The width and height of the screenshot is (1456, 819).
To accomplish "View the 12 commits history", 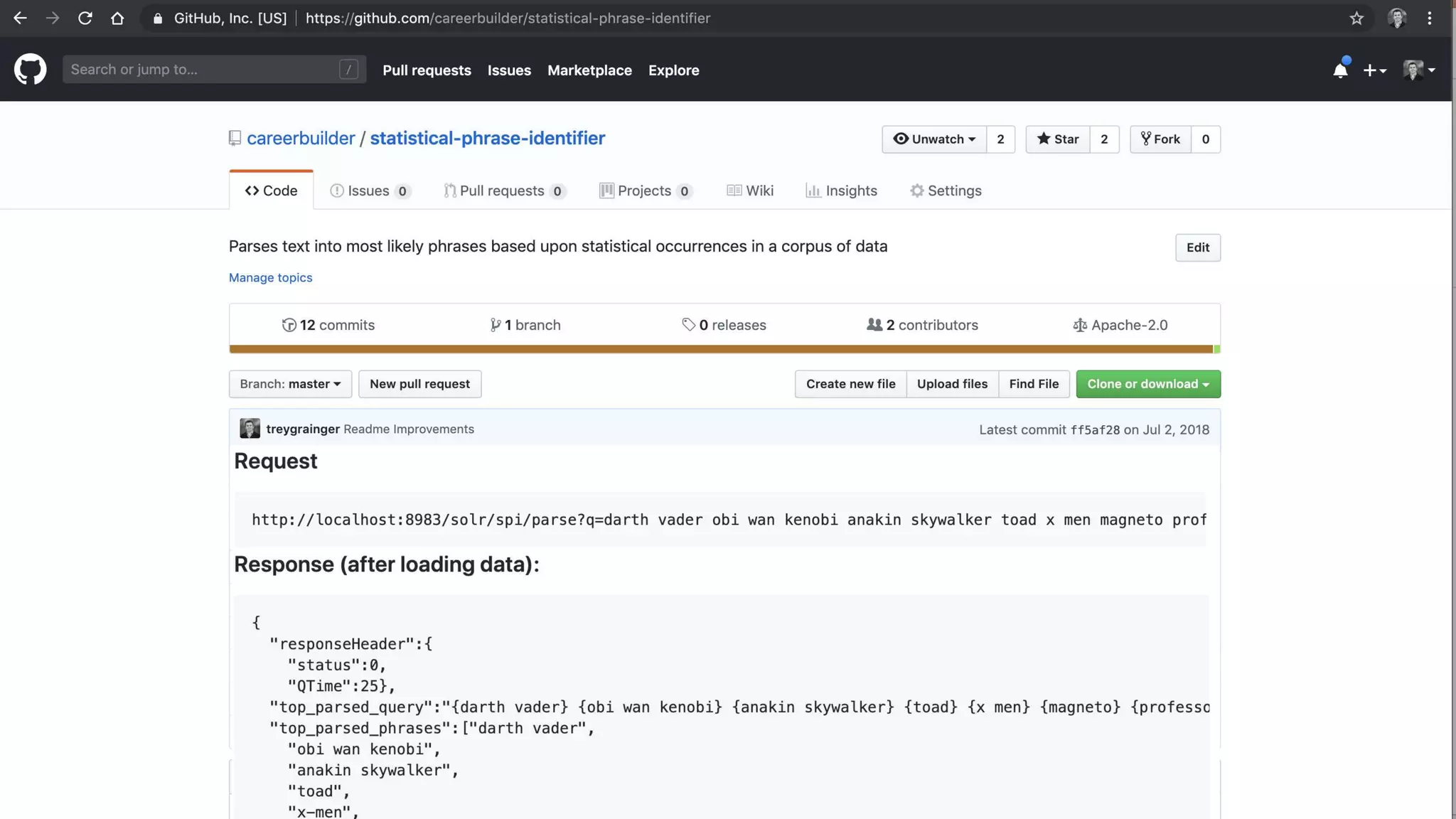I will click(328, 325).
